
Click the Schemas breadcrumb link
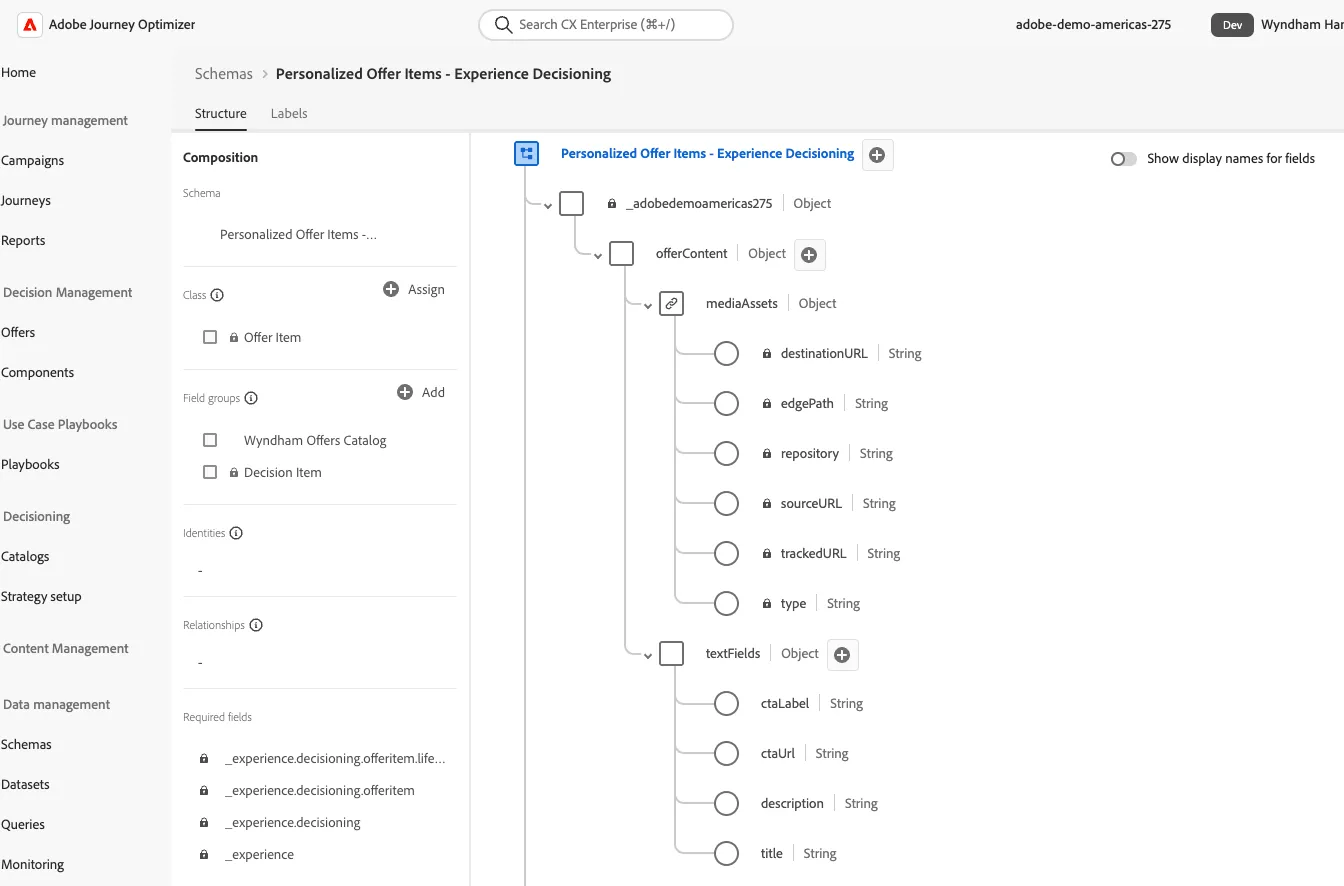point(224,73)
